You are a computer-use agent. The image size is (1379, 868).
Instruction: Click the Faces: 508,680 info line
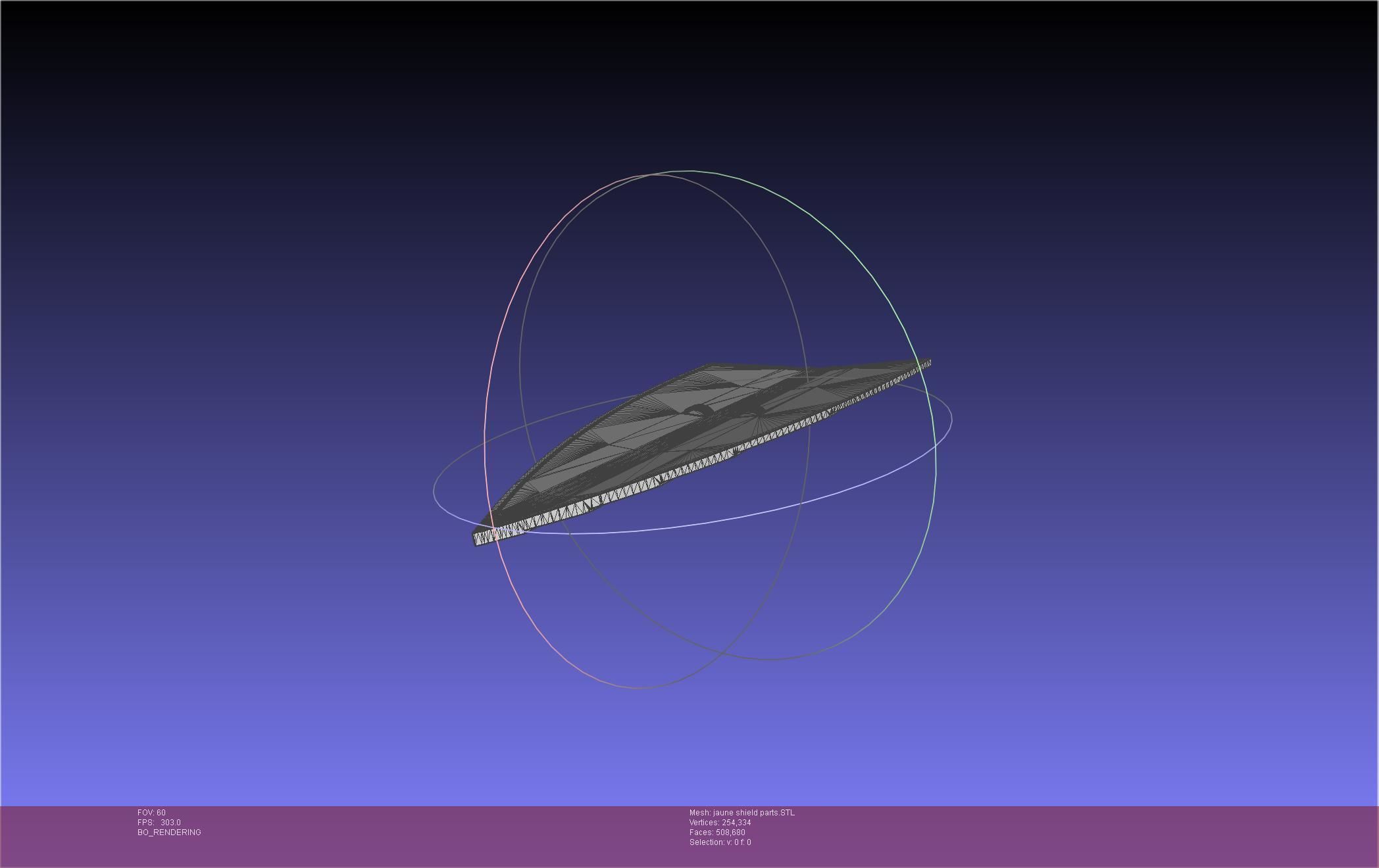pyautogui.click(x=717, y=832)
